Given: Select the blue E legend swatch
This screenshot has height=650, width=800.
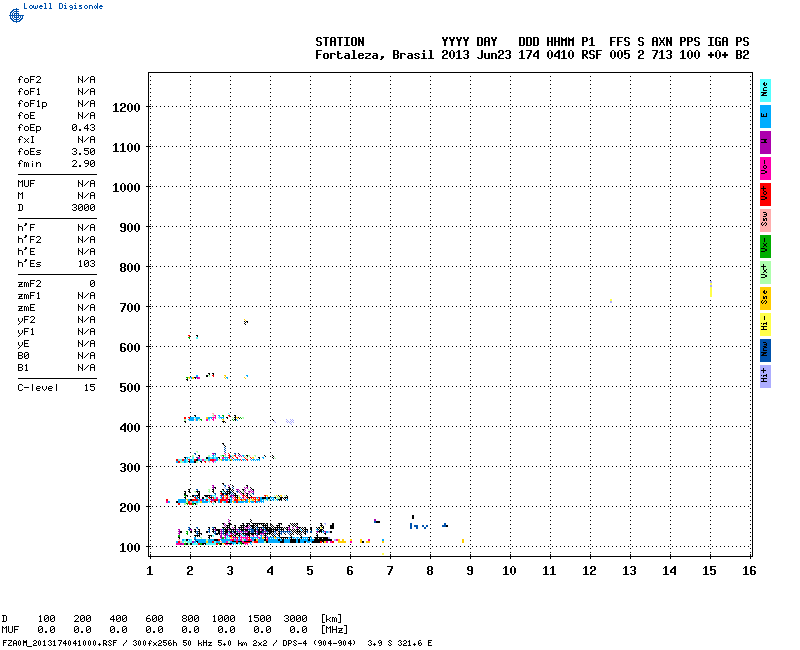Looking at the screenshot, I should tap(765, 116).
